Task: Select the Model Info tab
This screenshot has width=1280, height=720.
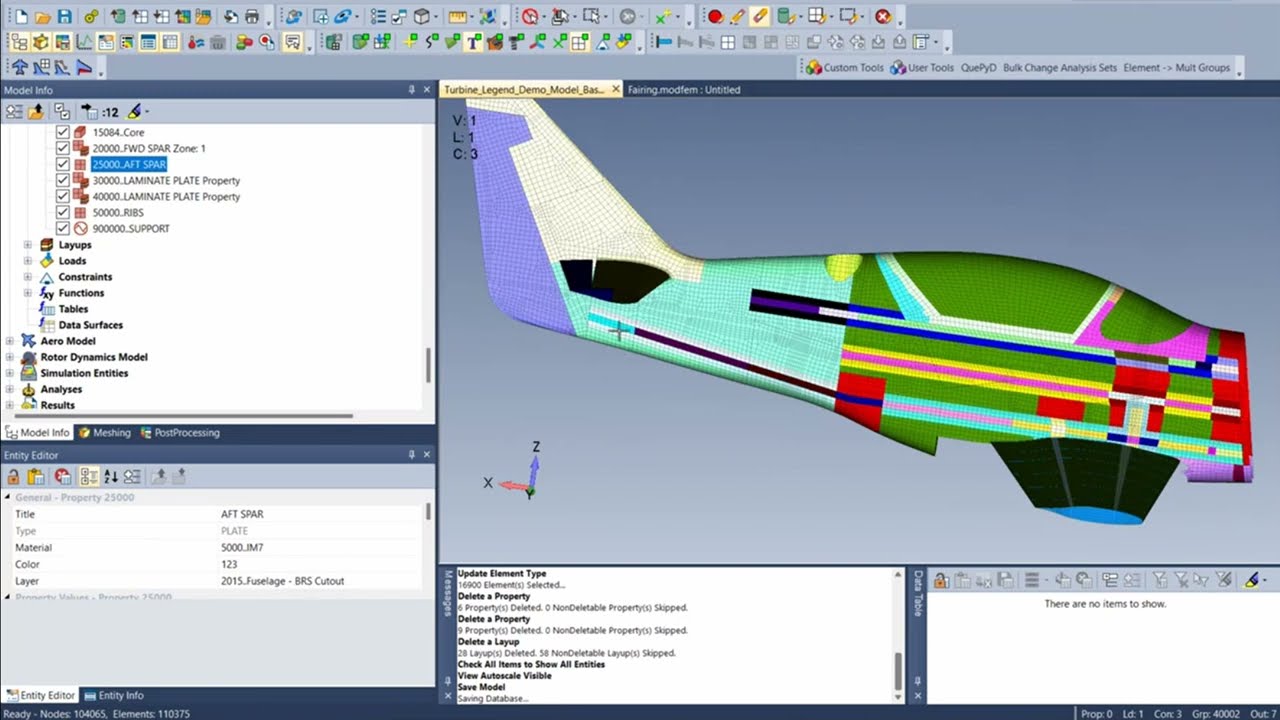Action: click(37, 433)
